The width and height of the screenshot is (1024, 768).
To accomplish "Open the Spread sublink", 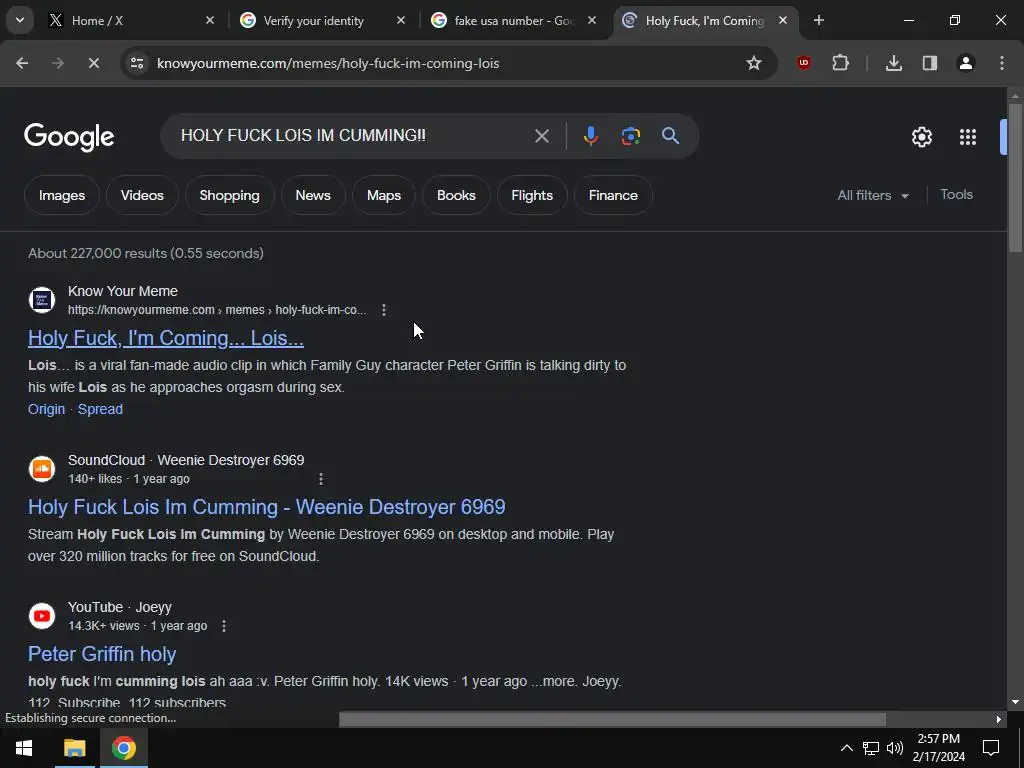I will pyautogui.click(x=100, y=409).
